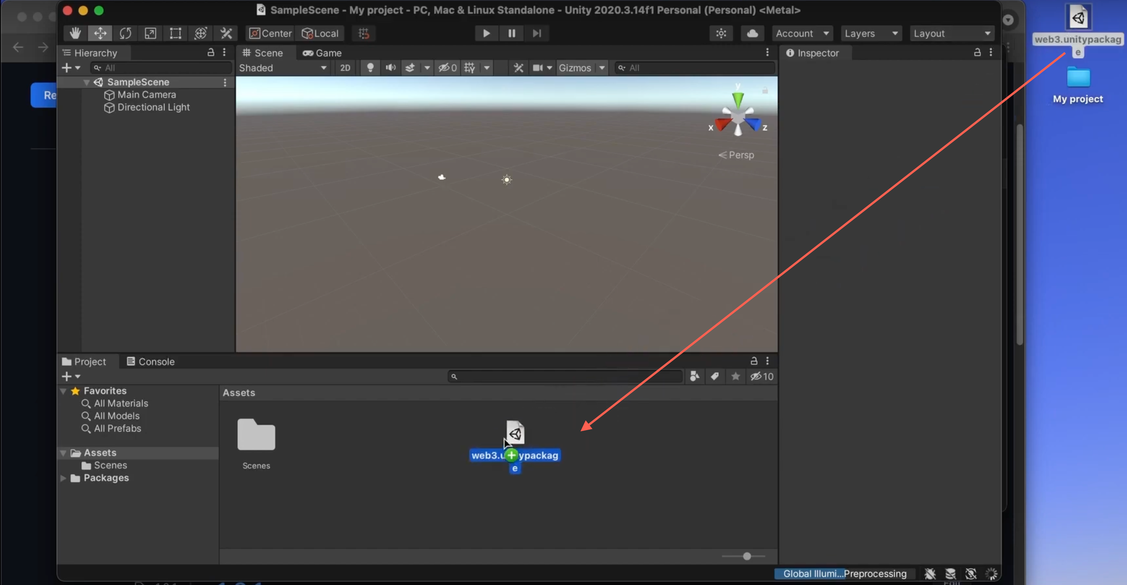
Task: Open the cloud services icon
Action: [752, 33]
